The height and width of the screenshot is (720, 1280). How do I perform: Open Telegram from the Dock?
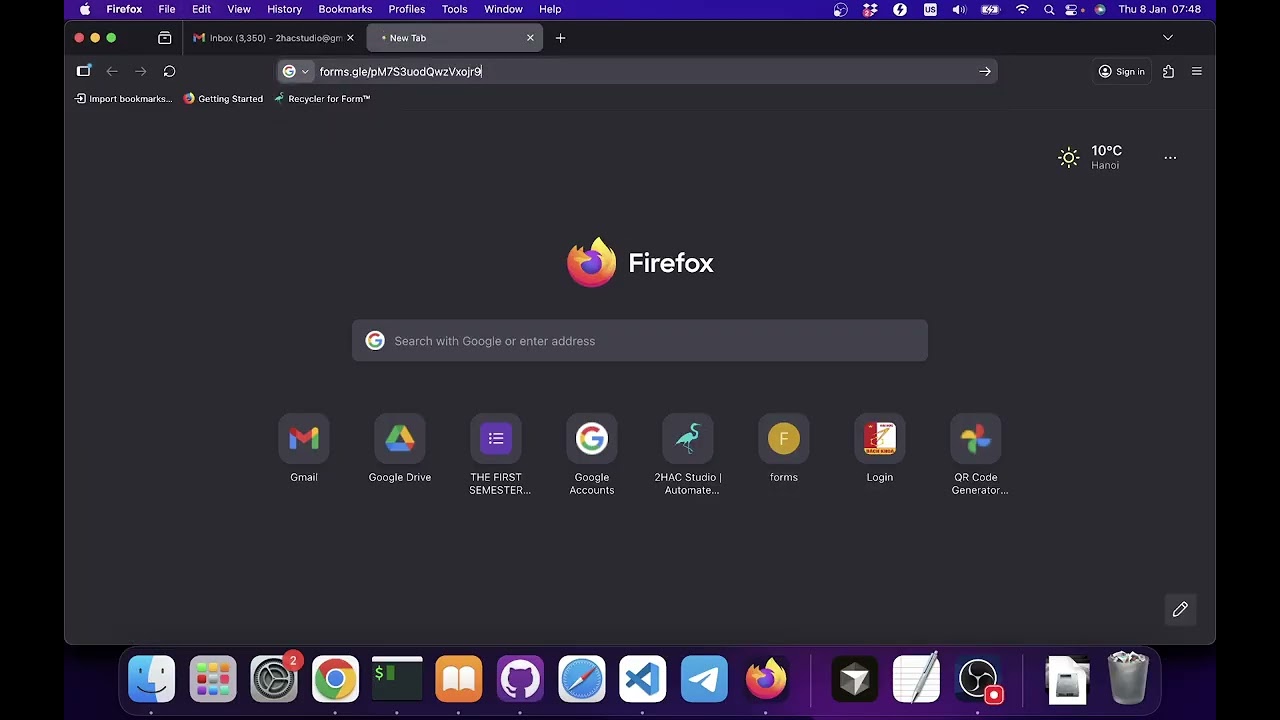click(704, 680)
